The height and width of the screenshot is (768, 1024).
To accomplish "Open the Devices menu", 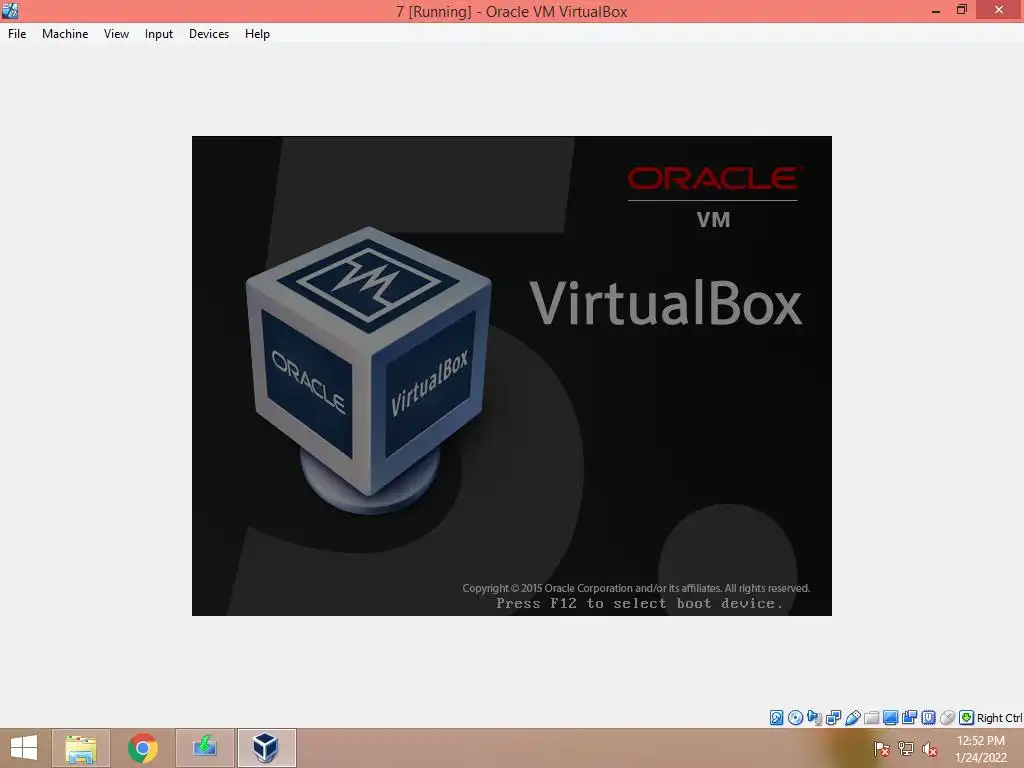I will tap(209, 34).
